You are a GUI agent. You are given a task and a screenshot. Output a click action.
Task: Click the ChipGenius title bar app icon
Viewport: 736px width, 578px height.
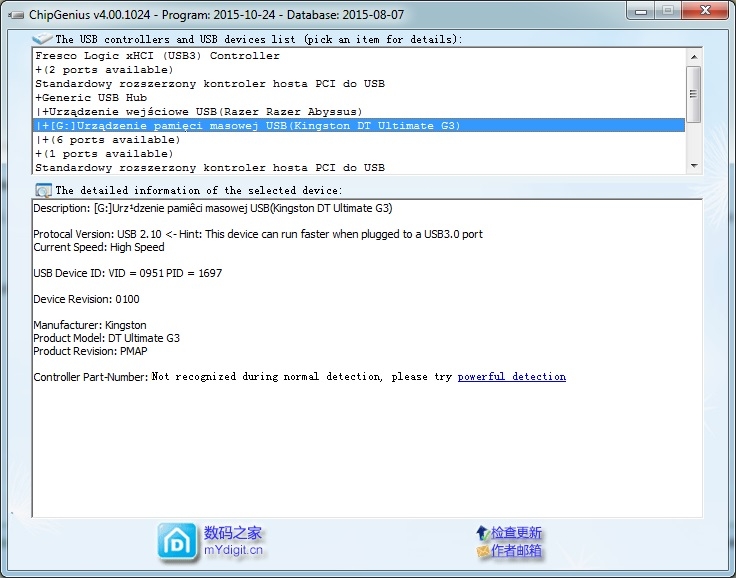16,15
